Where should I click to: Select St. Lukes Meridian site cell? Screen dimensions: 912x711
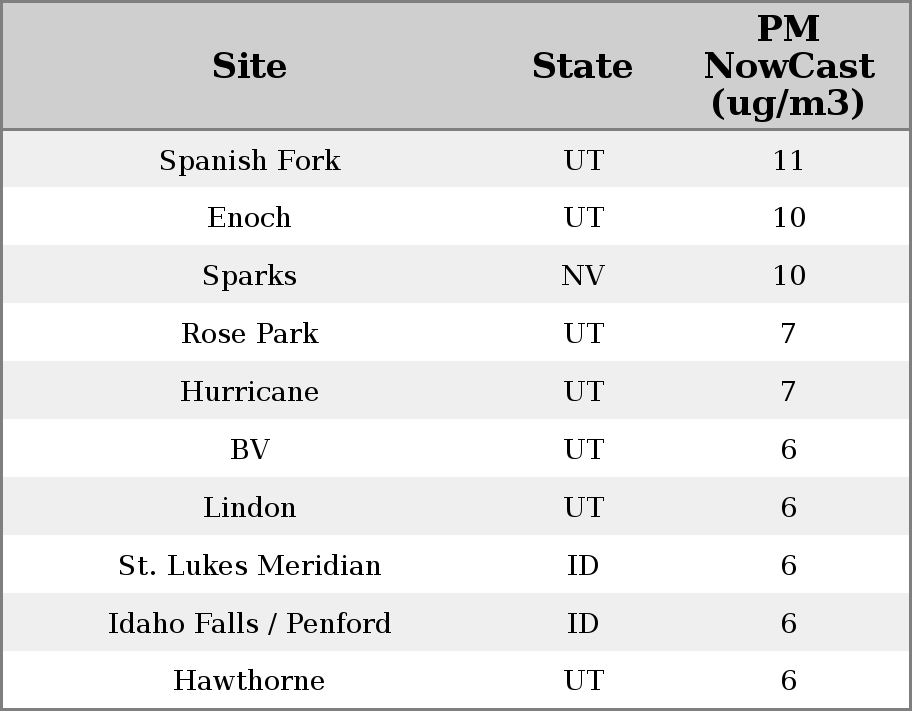tap(249, 566)
